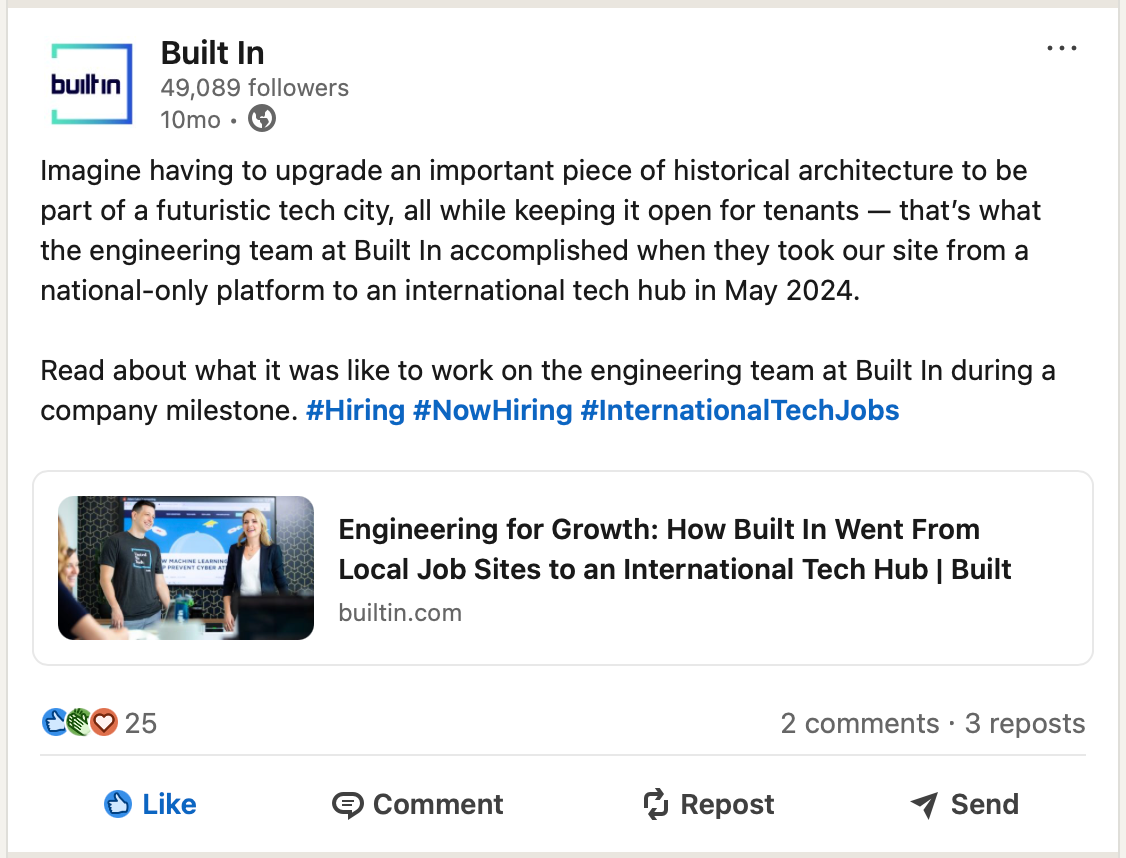Open the article preview thumbnail image
The image size is (1126, 858).
[186, 568]
